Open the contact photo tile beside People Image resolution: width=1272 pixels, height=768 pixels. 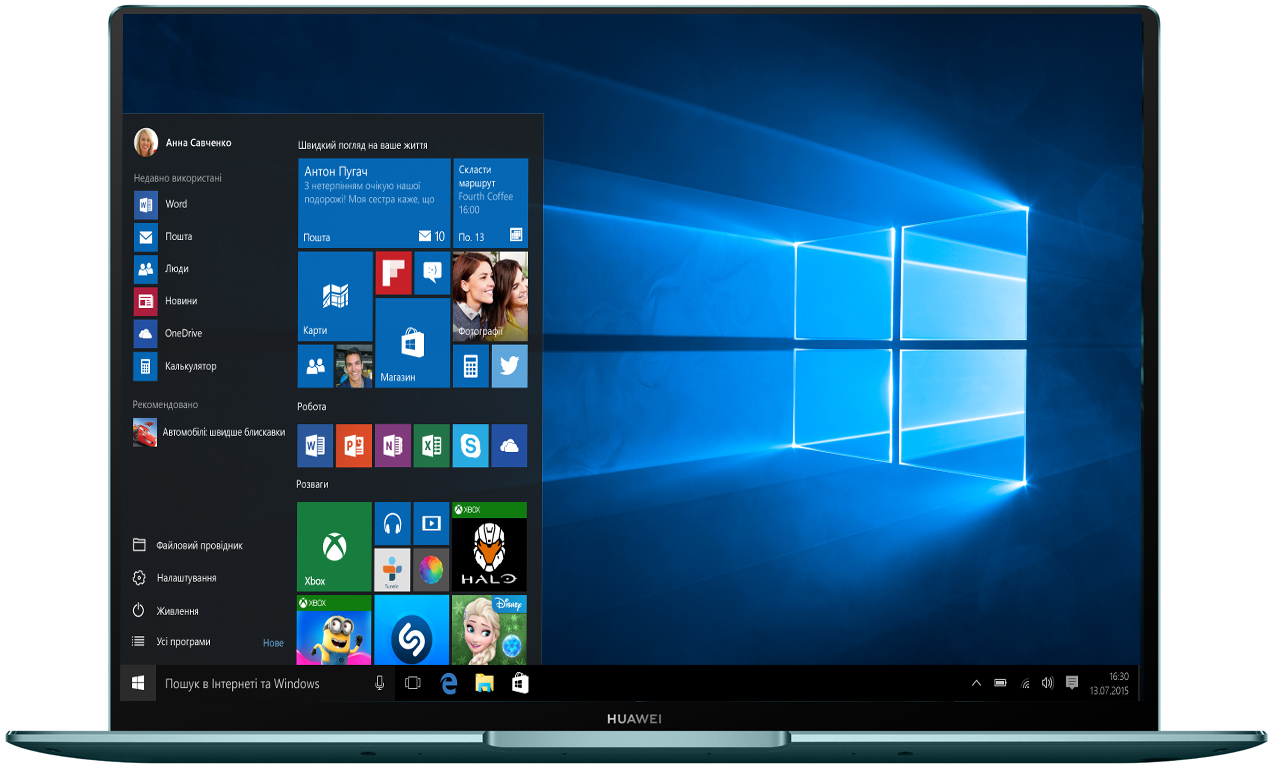pos(354,366)
